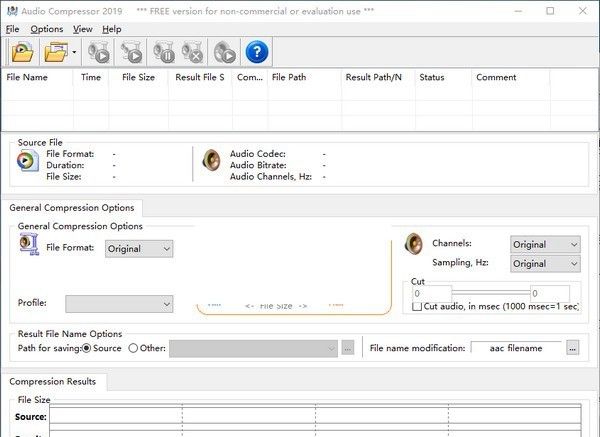This screenshot has height=437, width=600.
Task: Select the Other path radio button
Action: click(x=133, y=348)
